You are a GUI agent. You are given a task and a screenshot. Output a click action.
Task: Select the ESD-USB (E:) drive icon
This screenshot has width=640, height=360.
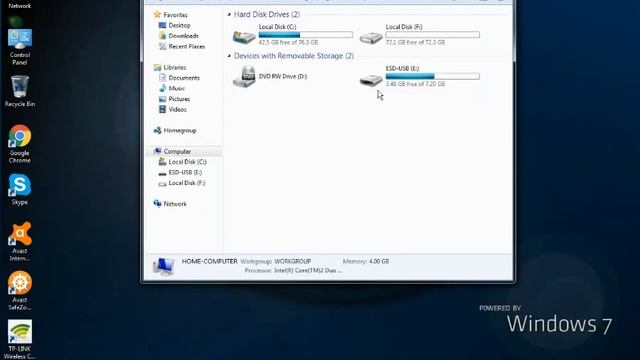coord(371,79)
